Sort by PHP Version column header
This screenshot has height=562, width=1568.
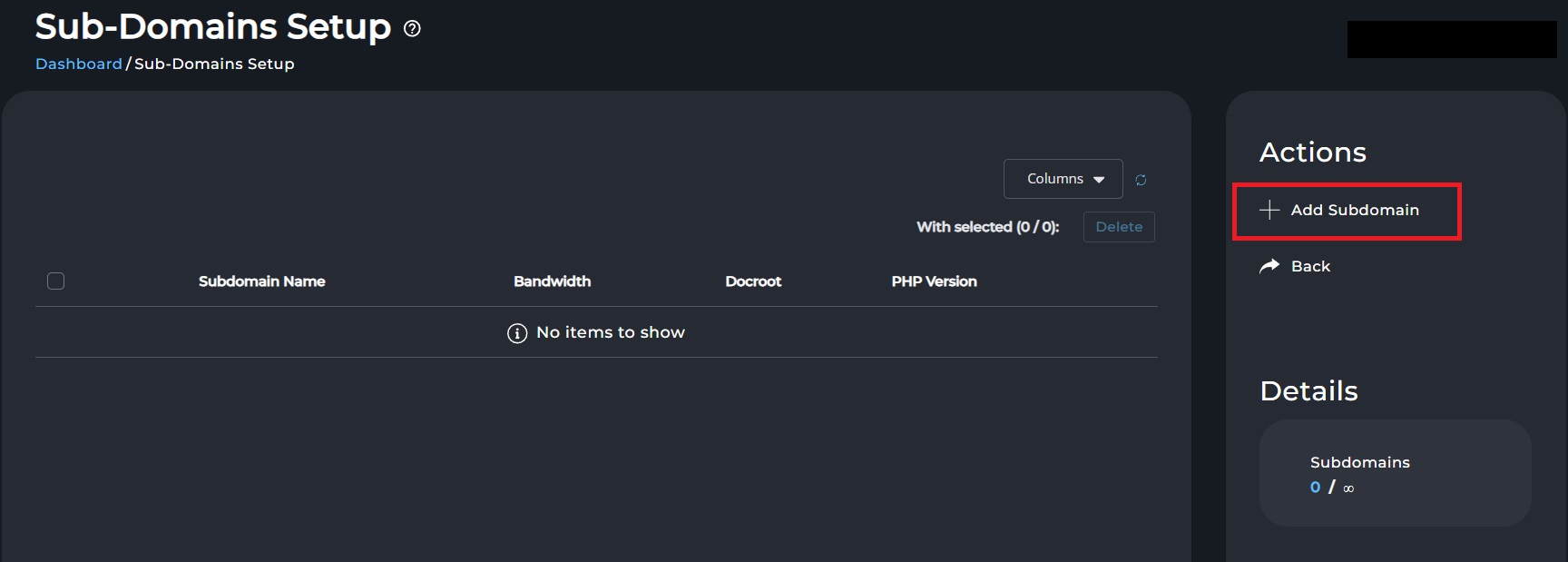[x=934, y=281]
